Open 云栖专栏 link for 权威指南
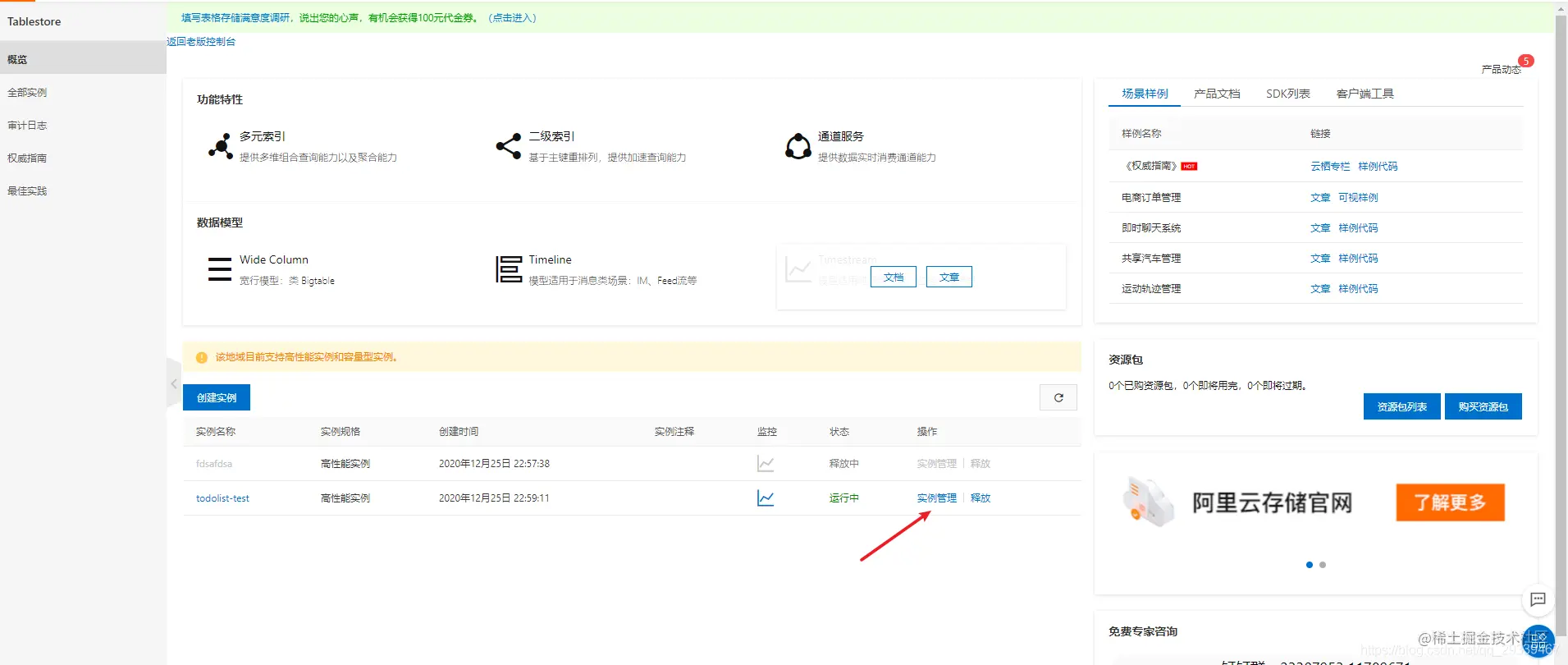The width and height of the screenshot is (1568, 665). coord(1330,166)
